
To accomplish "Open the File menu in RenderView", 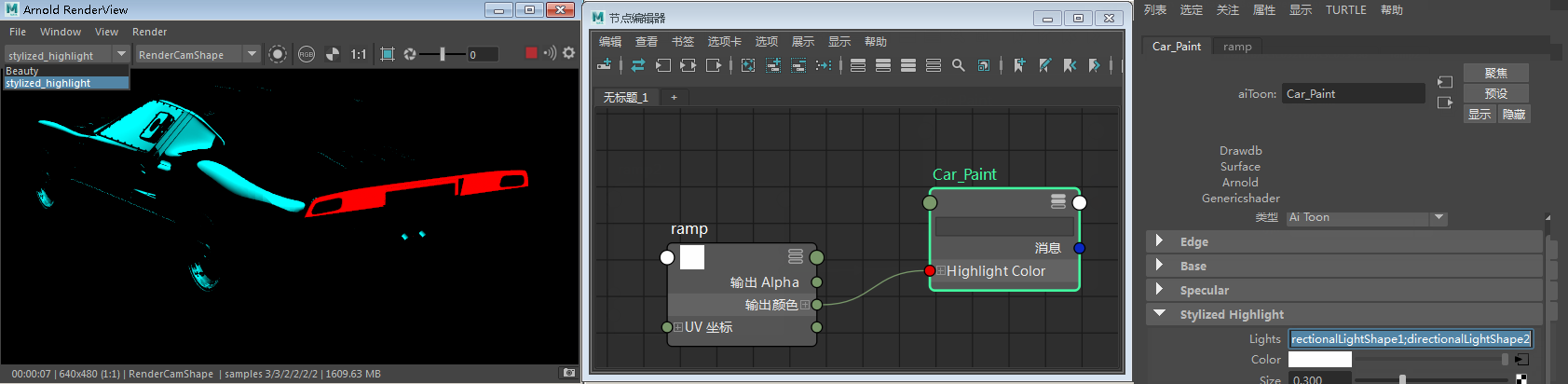I will 18,32.
